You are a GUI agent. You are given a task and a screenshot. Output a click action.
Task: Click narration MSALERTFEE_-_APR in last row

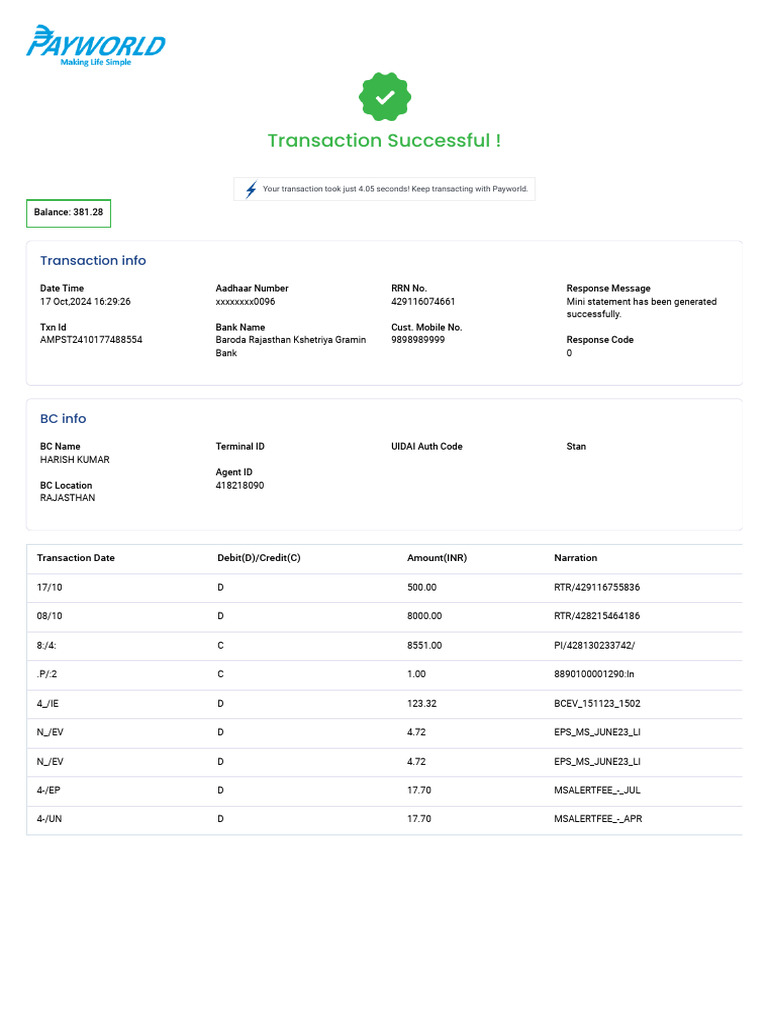[598, 819]
